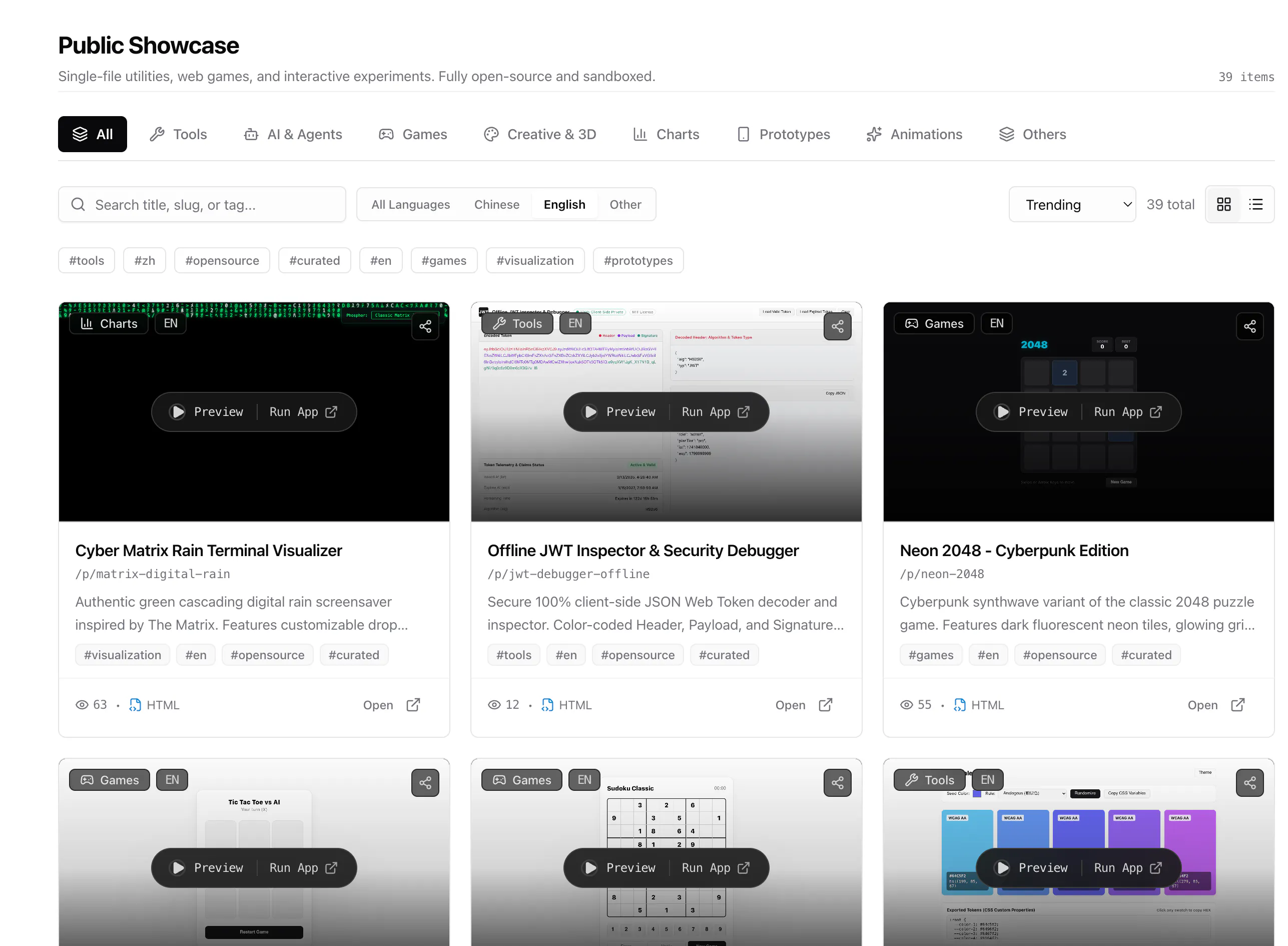Click the open icon on the Neon 2048 card
The image size is (1288, 946).
click(1237, 704)
